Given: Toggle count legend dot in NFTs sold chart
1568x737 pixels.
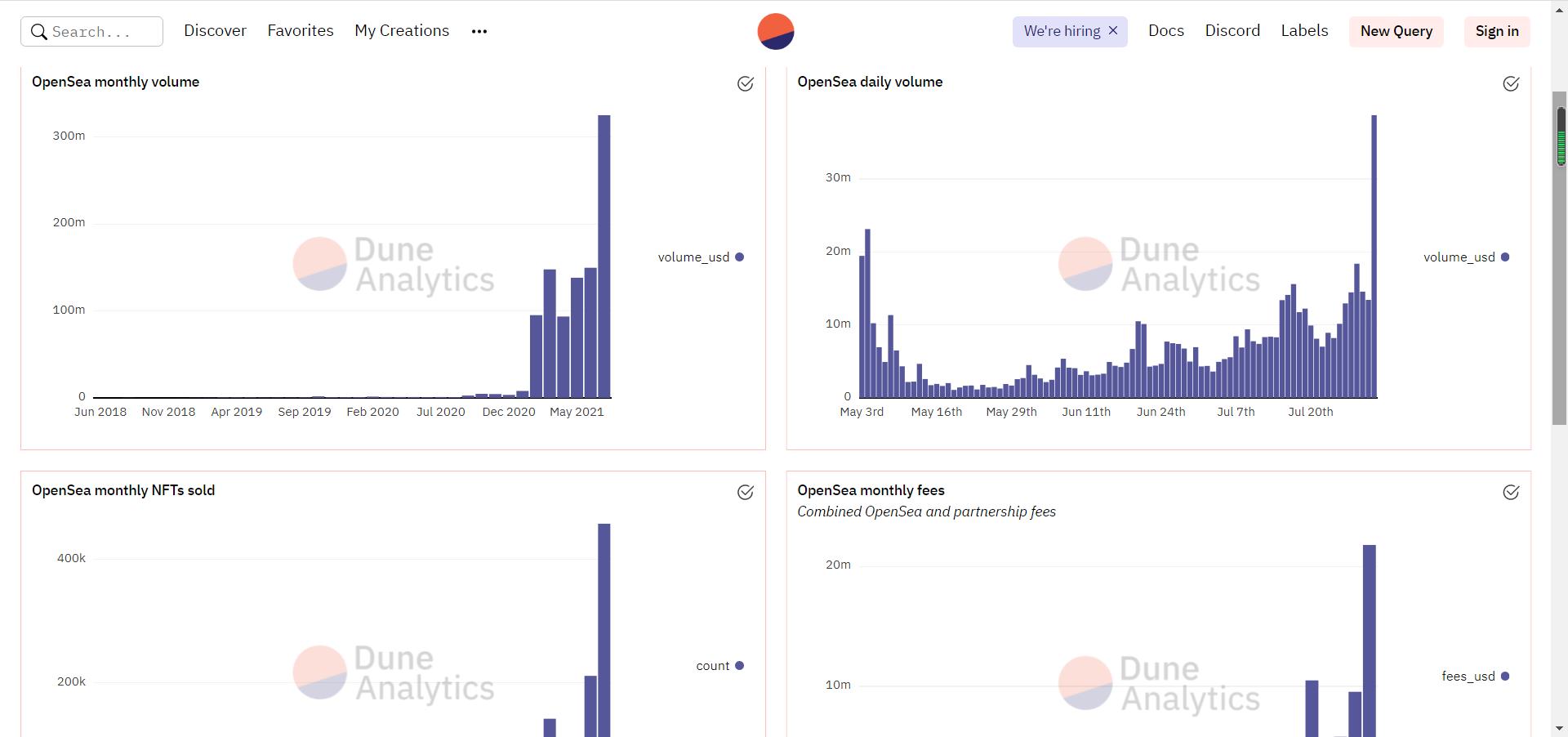Looking at the screenshot, I should 740,666.
